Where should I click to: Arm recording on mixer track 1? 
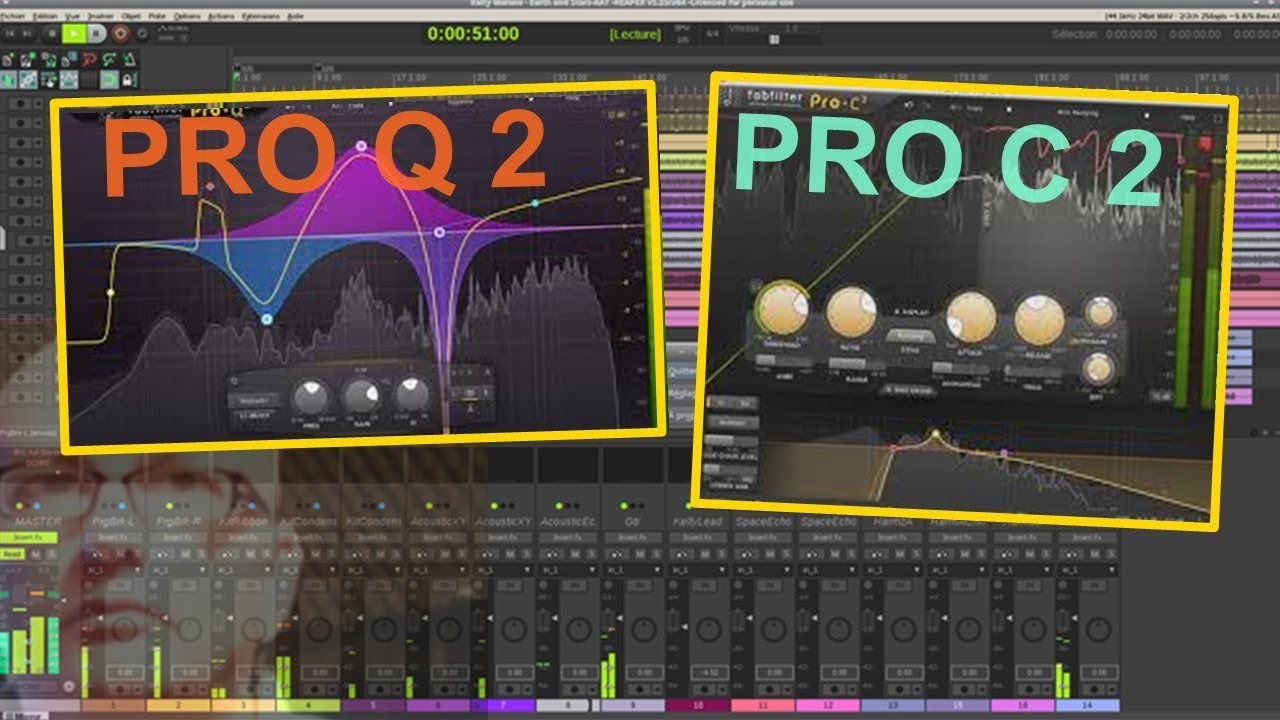point(120,689)
